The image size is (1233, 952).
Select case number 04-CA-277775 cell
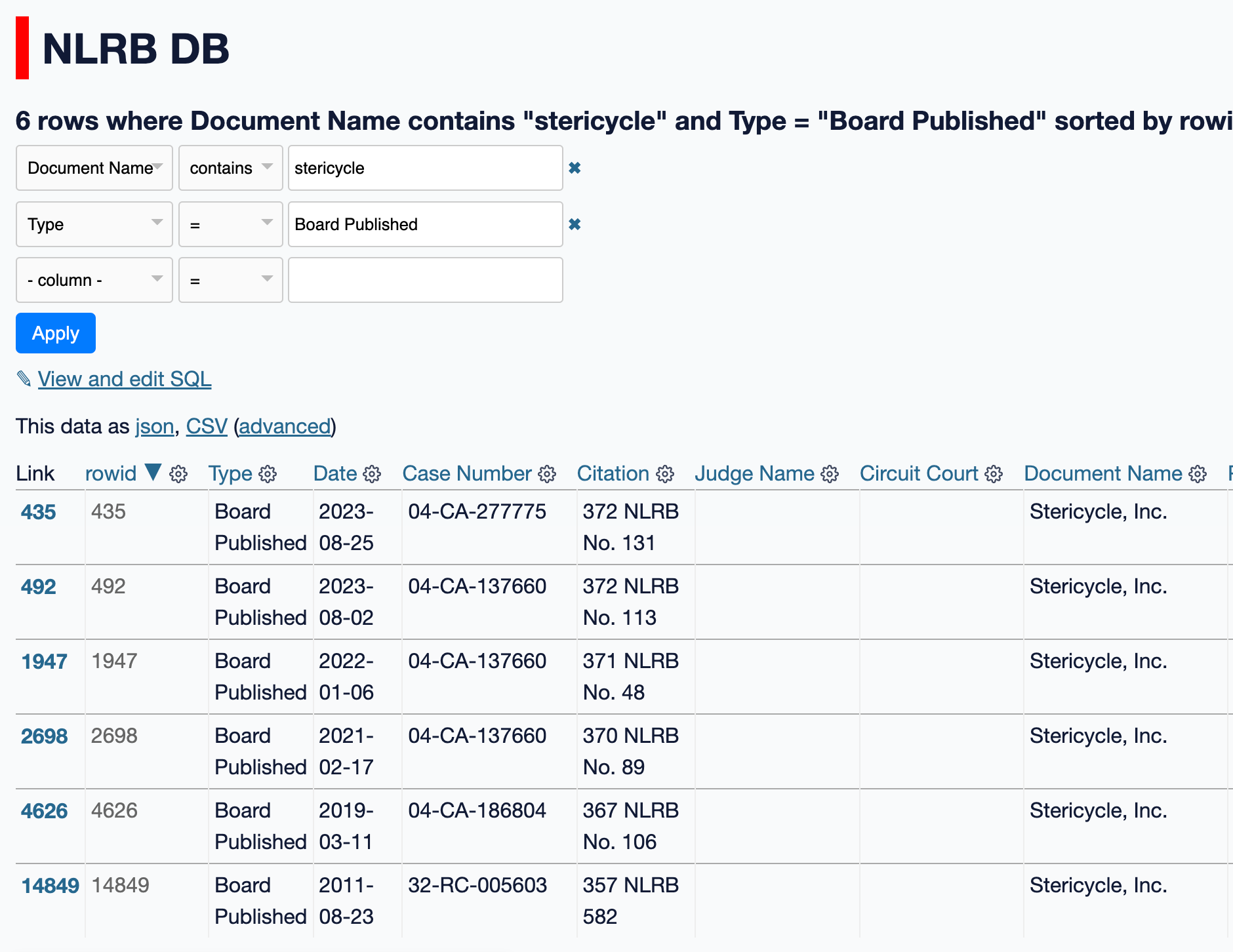coord(489,527)
